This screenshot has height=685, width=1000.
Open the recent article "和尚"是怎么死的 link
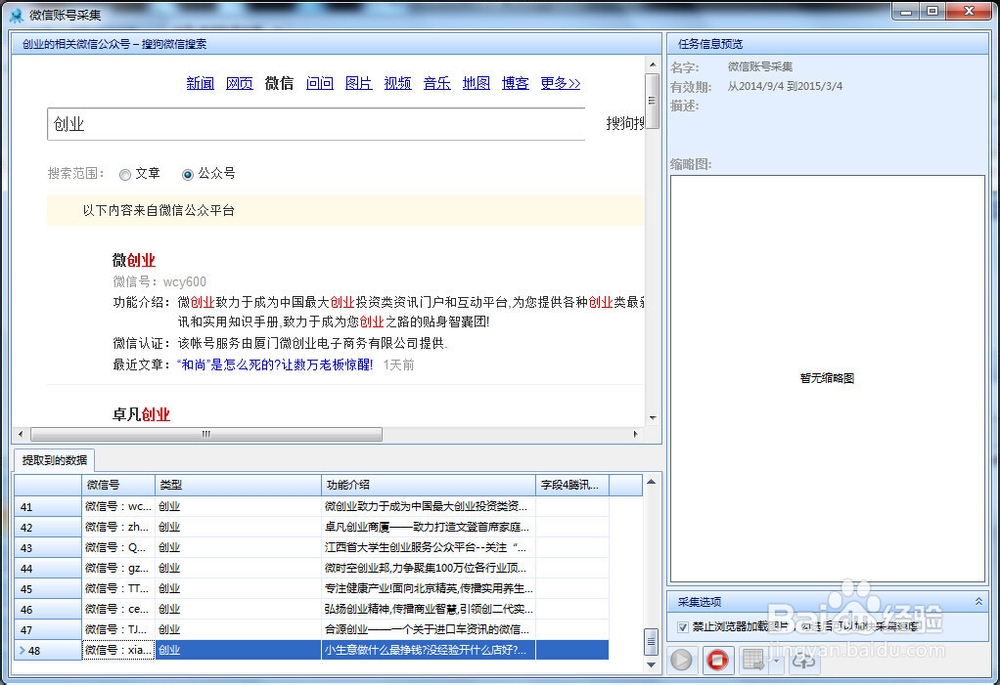click(275, 365)
